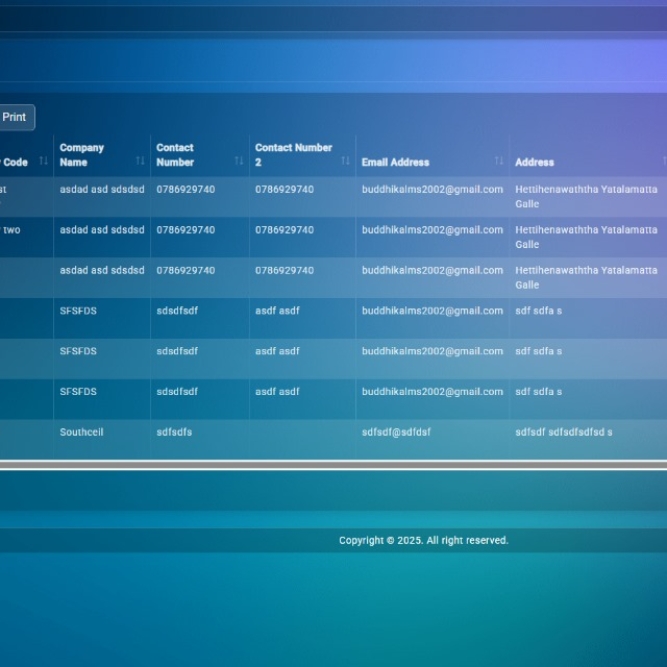Click the Company Name header label
Viewport: 667px width, 667px height.
82,155
